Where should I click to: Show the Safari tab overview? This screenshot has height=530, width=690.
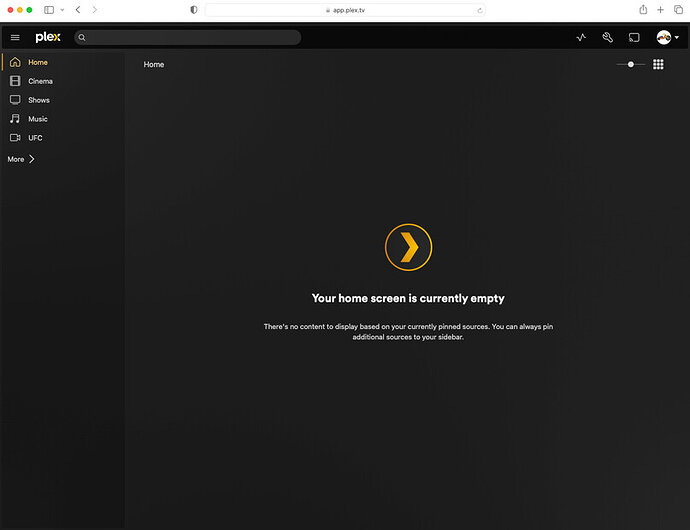click(x=678, y=10)
